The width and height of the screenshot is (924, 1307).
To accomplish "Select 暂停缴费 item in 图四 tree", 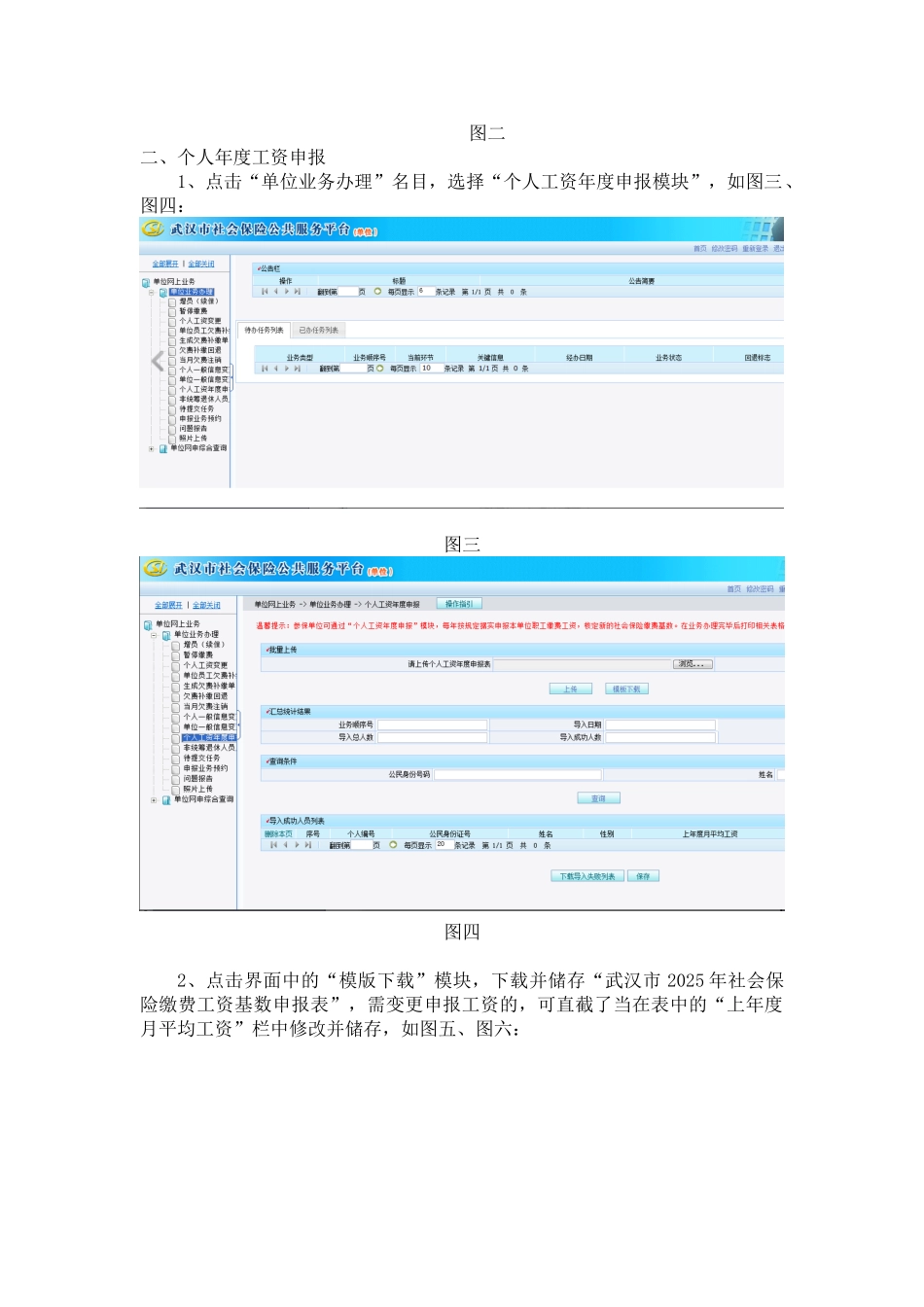I will coord(198,654).
